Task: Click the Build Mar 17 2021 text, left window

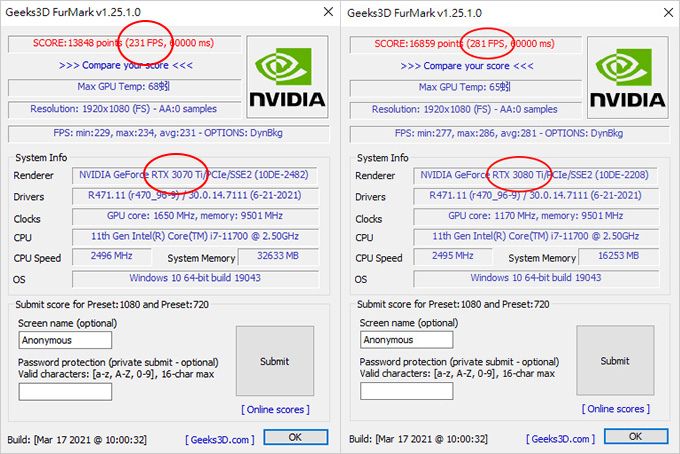Action: click(x=77, y=440)
